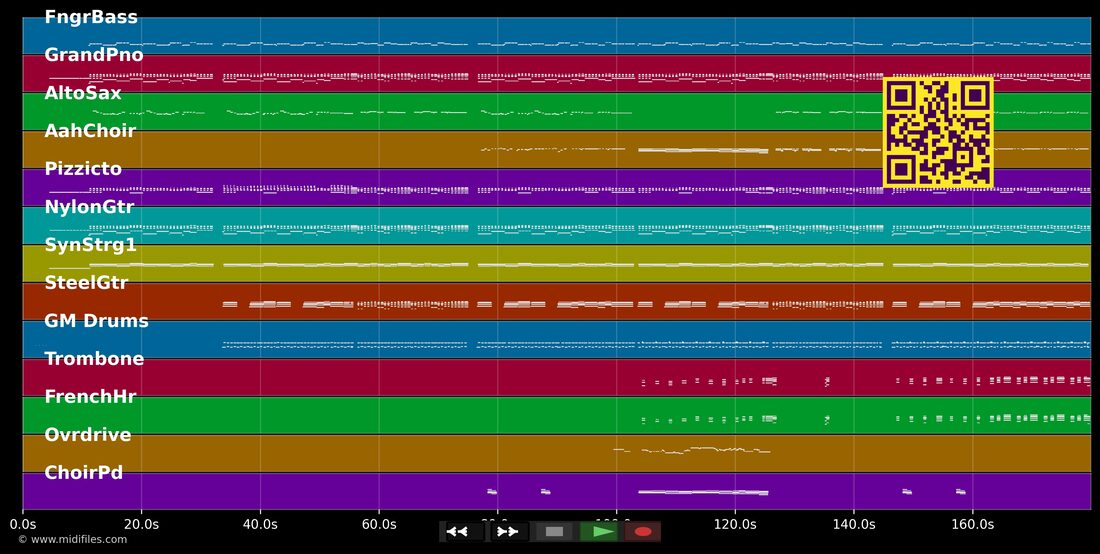Click the red record button

(643, 532)
